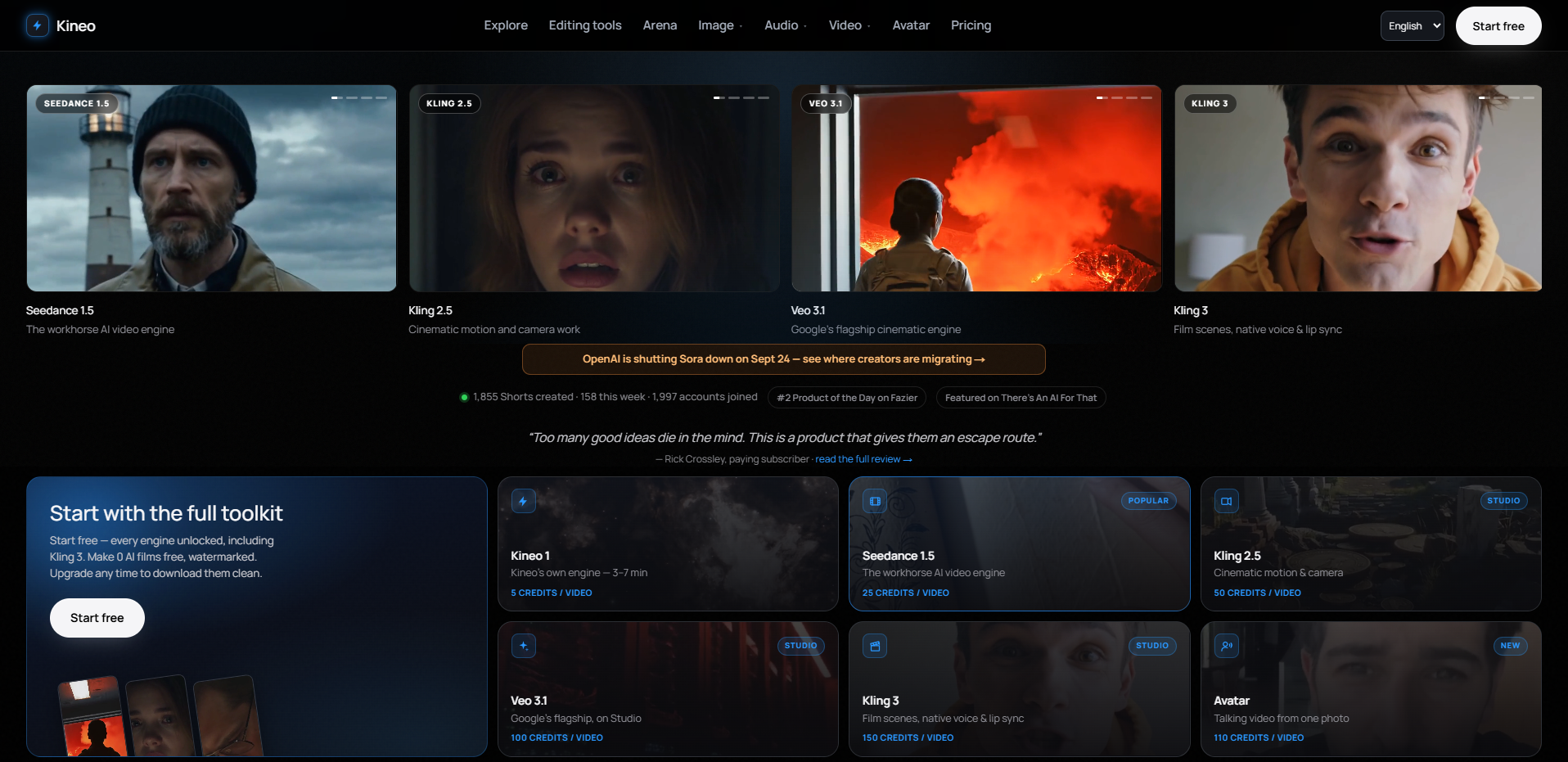Click 'Google's flagship, on Studio' description
1568x762 pixels.
576,719
